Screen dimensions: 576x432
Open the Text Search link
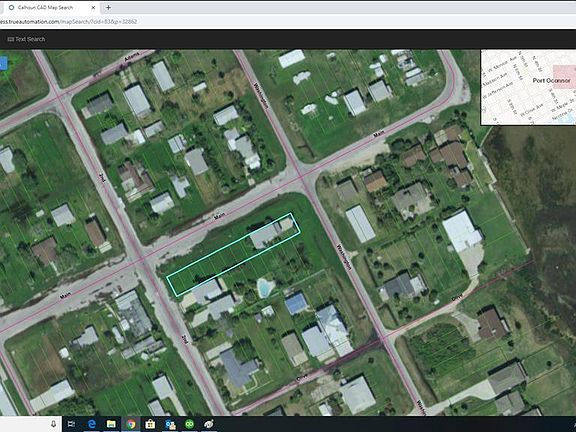tap(26, 39)
